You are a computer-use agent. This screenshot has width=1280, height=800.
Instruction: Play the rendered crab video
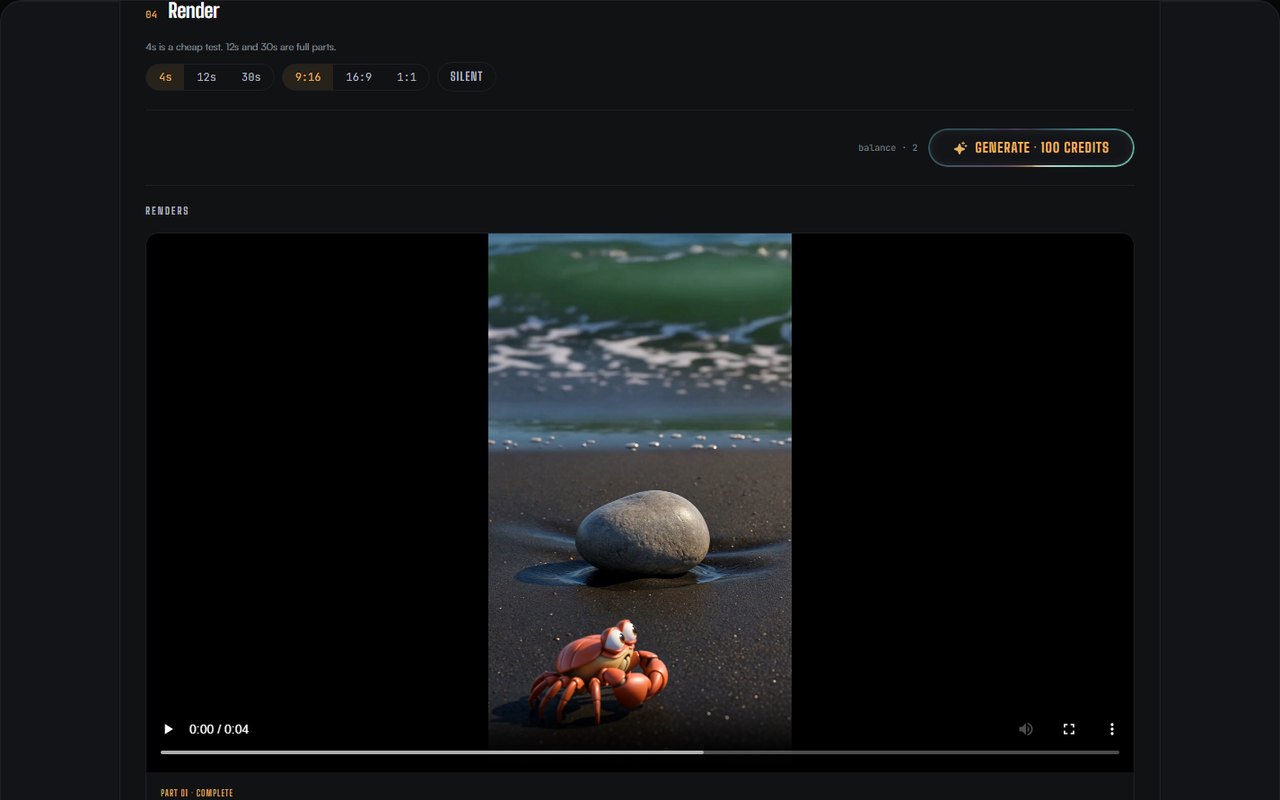(168, 729)
